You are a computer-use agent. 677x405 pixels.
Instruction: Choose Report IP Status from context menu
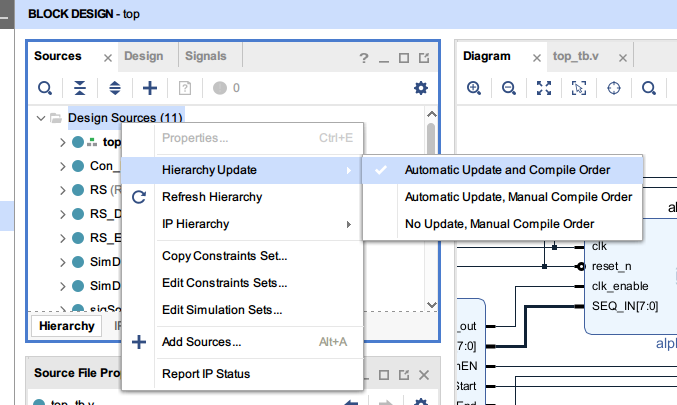point(205,374)
